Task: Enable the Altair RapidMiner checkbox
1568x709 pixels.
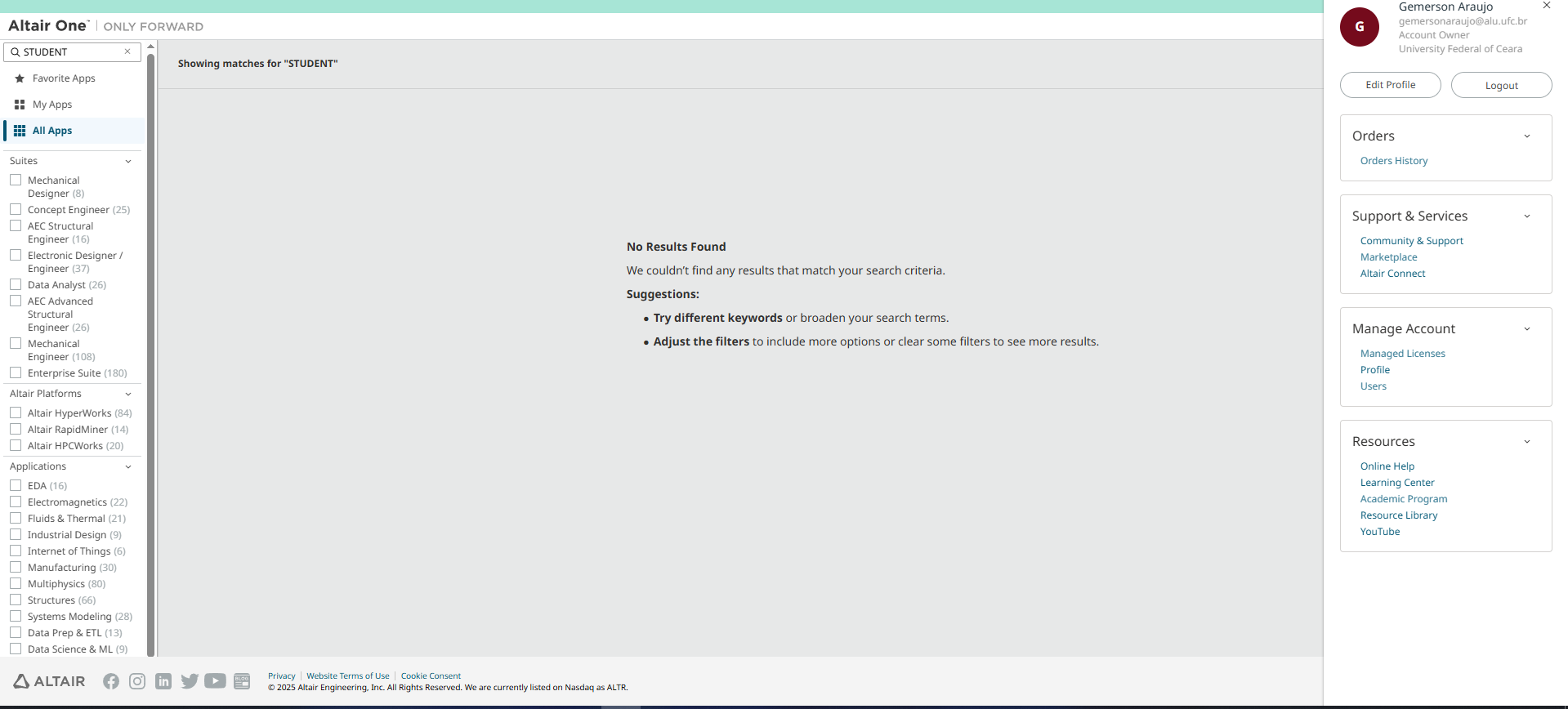Action: coord(16,429)
